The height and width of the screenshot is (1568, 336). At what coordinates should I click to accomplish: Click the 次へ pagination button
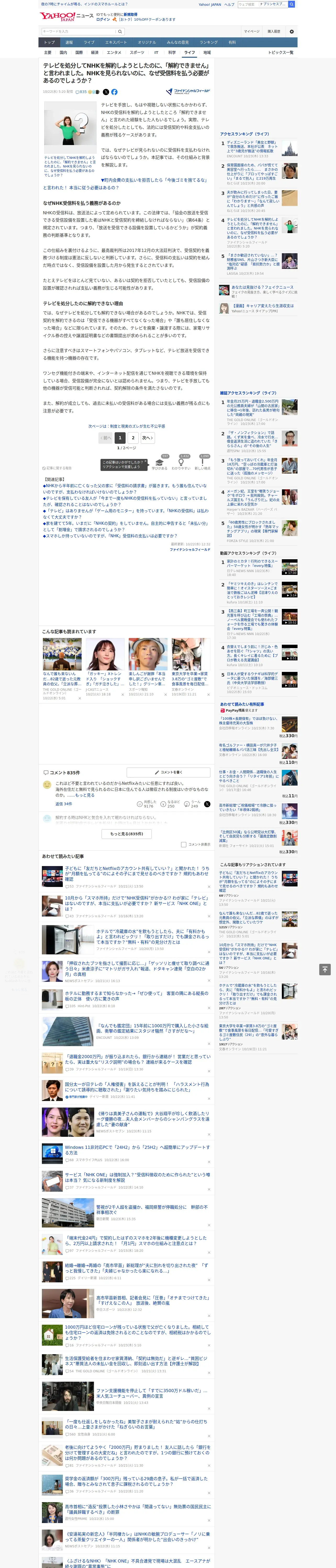coord(147,438)
